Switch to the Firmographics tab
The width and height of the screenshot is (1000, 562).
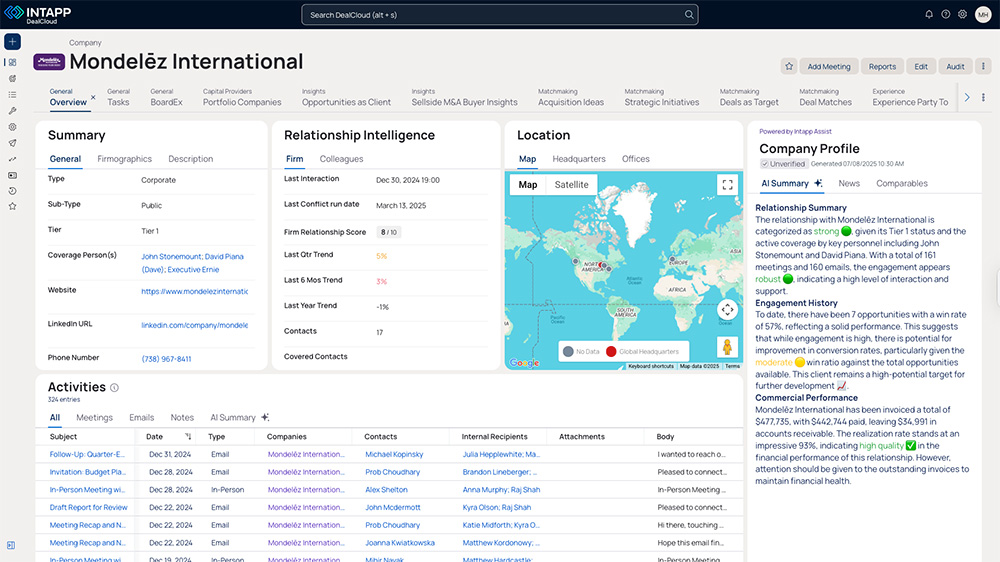[x=125, y=159]
